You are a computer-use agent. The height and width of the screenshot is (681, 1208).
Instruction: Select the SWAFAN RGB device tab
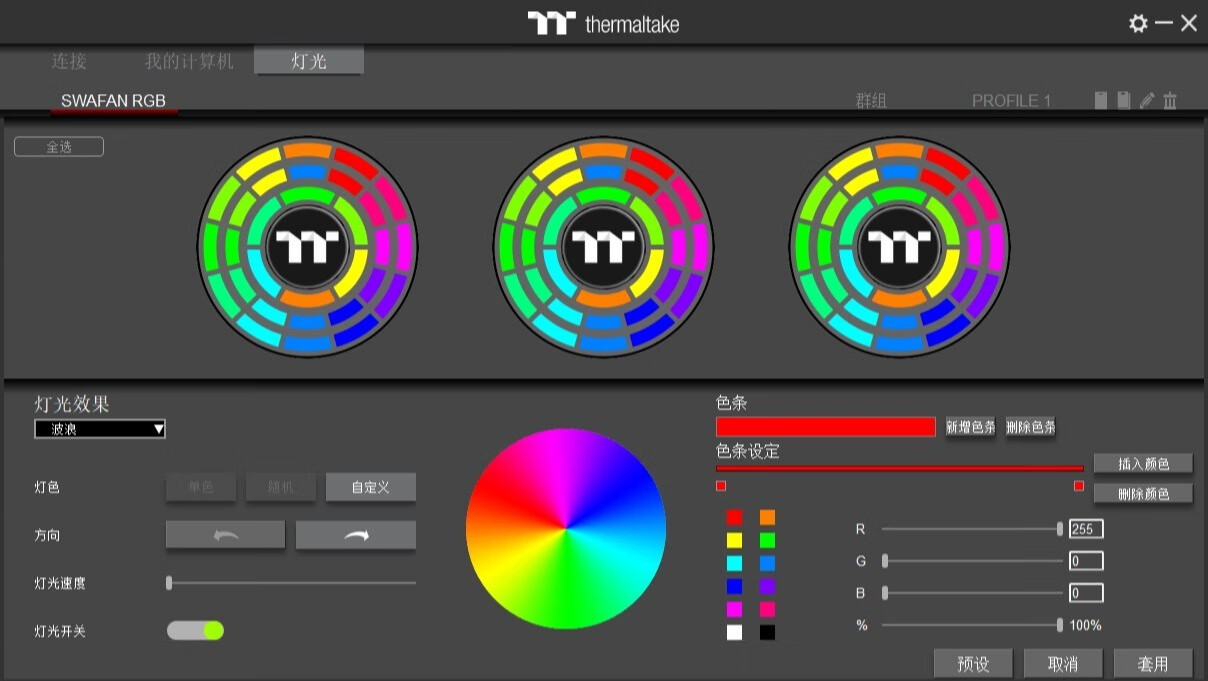click(113, 101)
